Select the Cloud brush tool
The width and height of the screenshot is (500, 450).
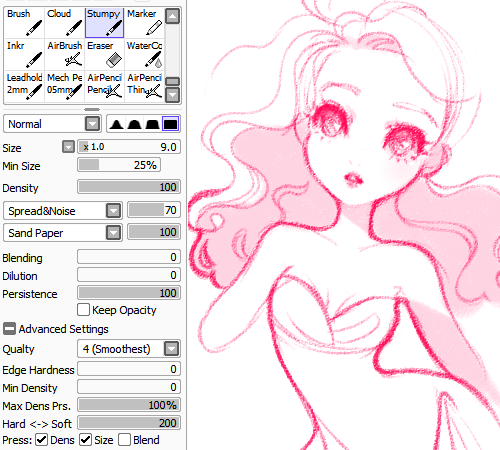pyautogui.click(x=64, y=23)
